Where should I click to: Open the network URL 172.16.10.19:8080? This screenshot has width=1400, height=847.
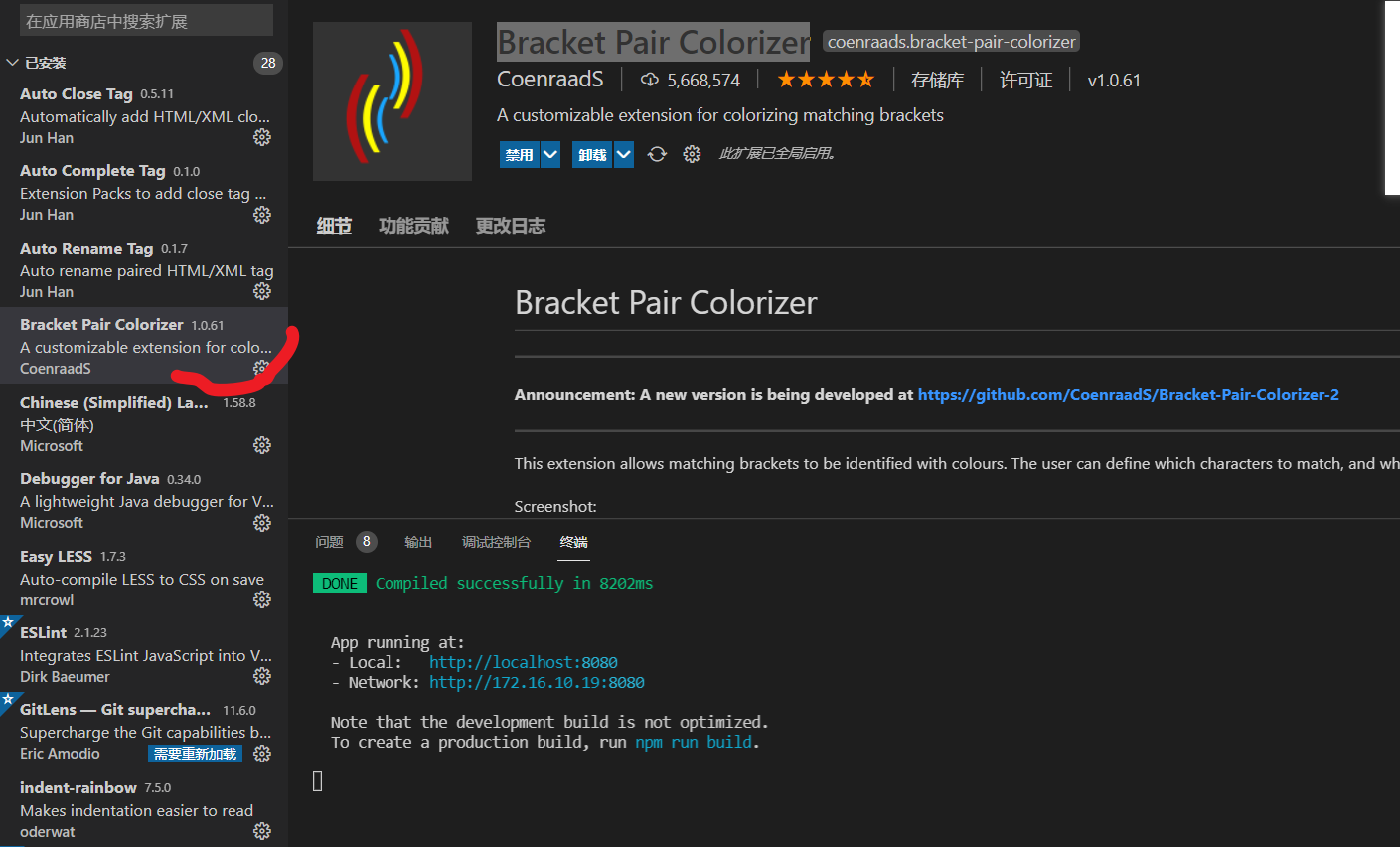(x=537, y=682)
